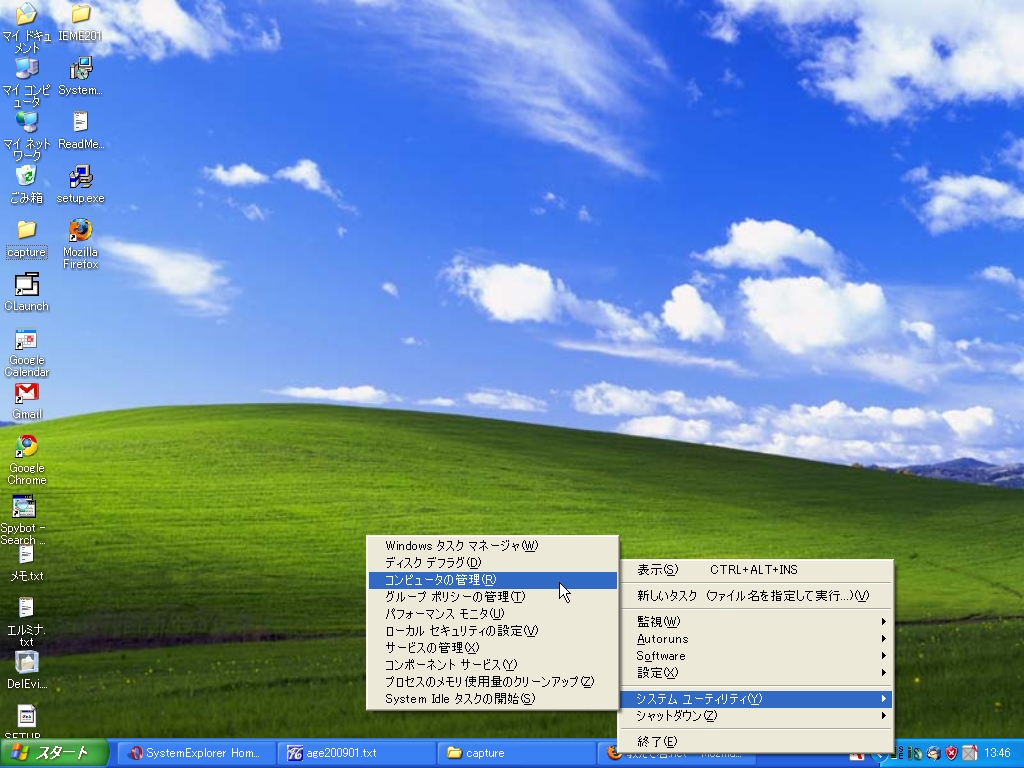The image size is (1024, 768).
Task: Select the Gmail desktop shortcut
Action: click(x=26, y=401)
